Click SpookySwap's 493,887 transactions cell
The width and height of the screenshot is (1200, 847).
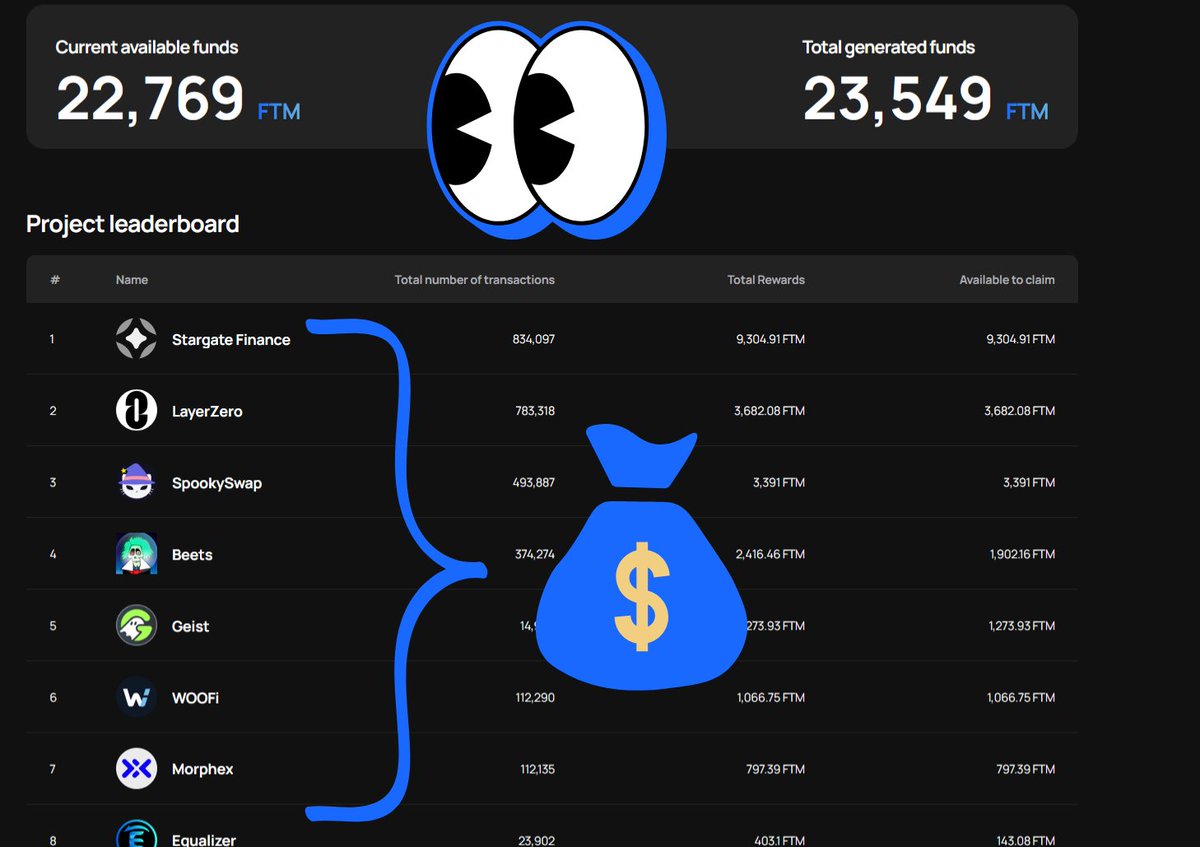(x=533, y=483)
